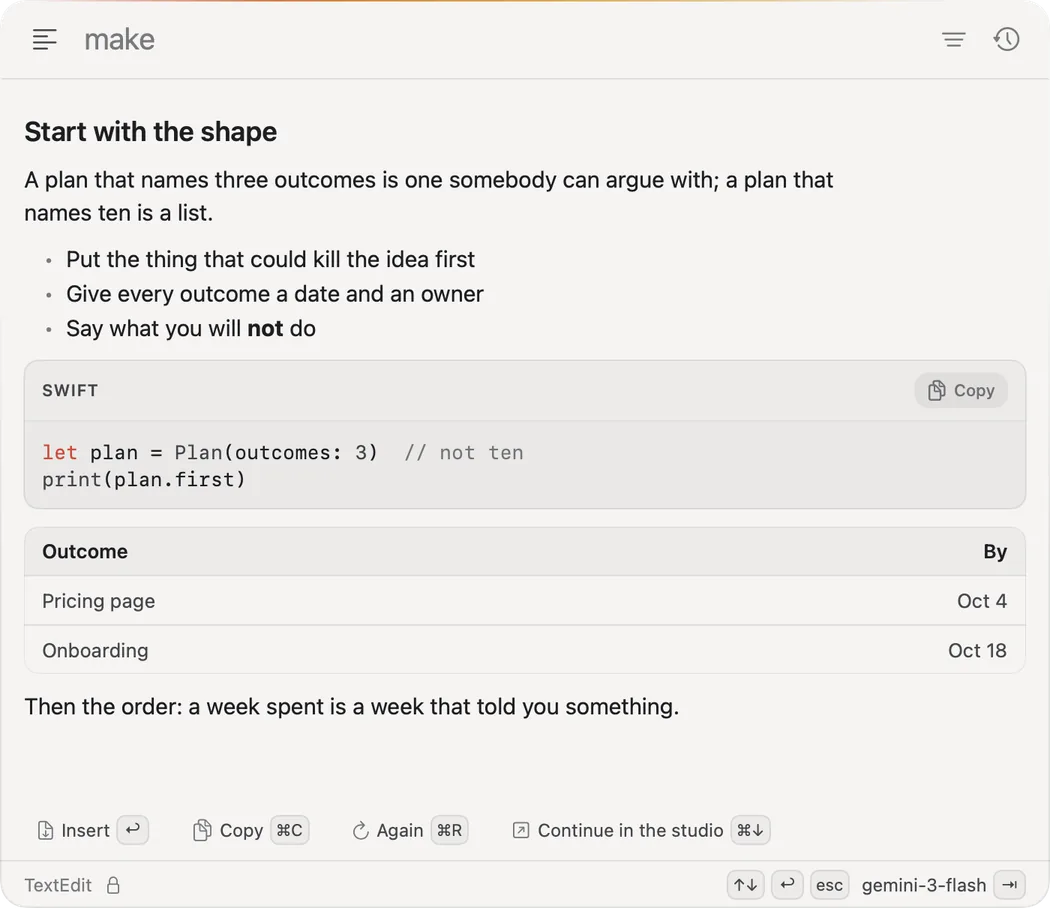The width and height of the screenshot is (1050, 908).
Task: Click the up-down arrows key hint
Action: 745,885
